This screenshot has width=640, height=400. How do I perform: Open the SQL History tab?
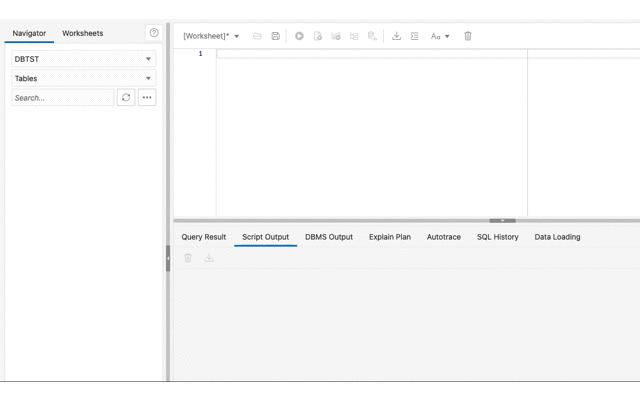tap(497, 237)
